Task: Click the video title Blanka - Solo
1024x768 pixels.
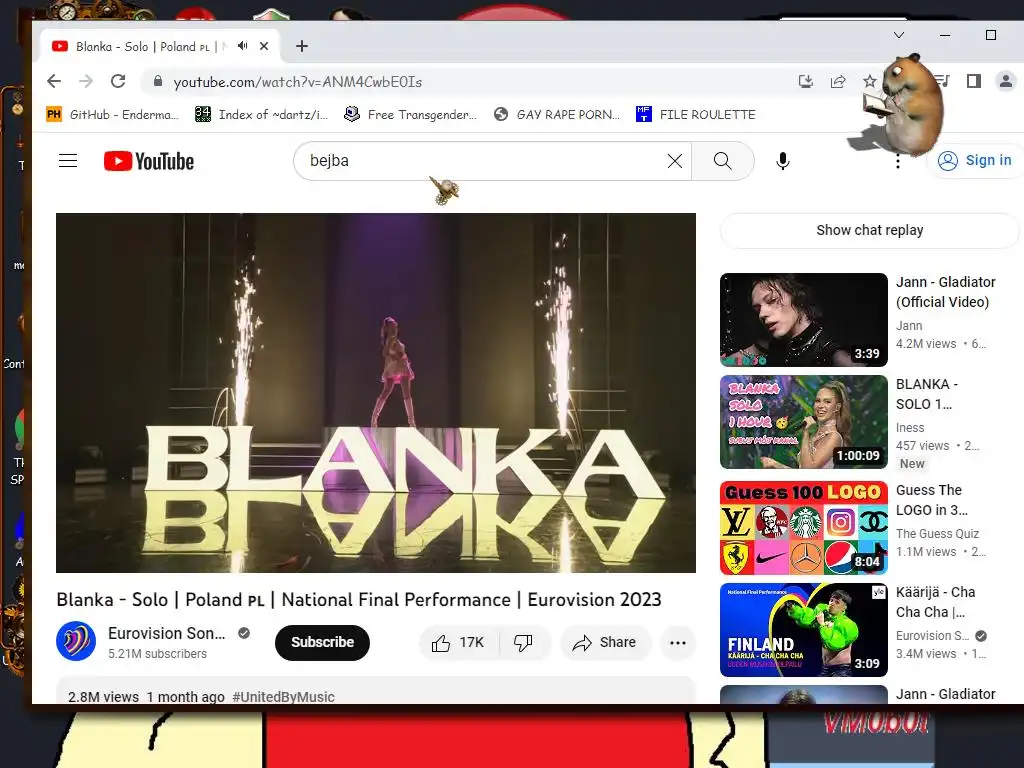Action: [x=359, y=600]
